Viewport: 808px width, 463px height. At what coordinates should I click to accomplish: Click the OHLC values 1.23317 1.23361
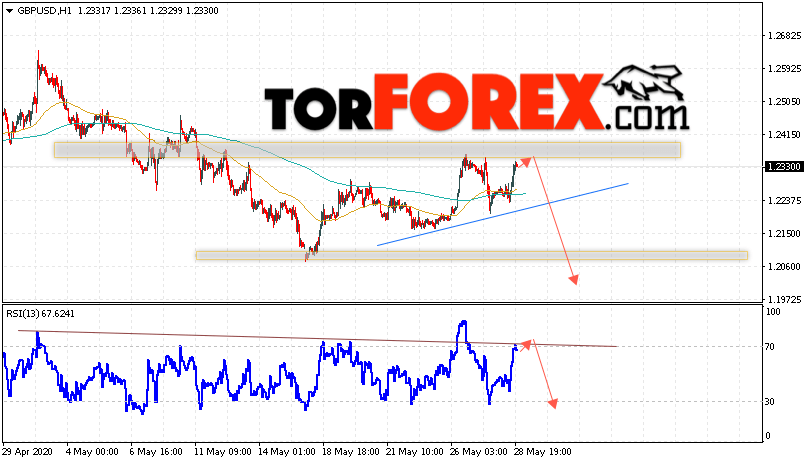pyautogui.click(x=112, y=11)
